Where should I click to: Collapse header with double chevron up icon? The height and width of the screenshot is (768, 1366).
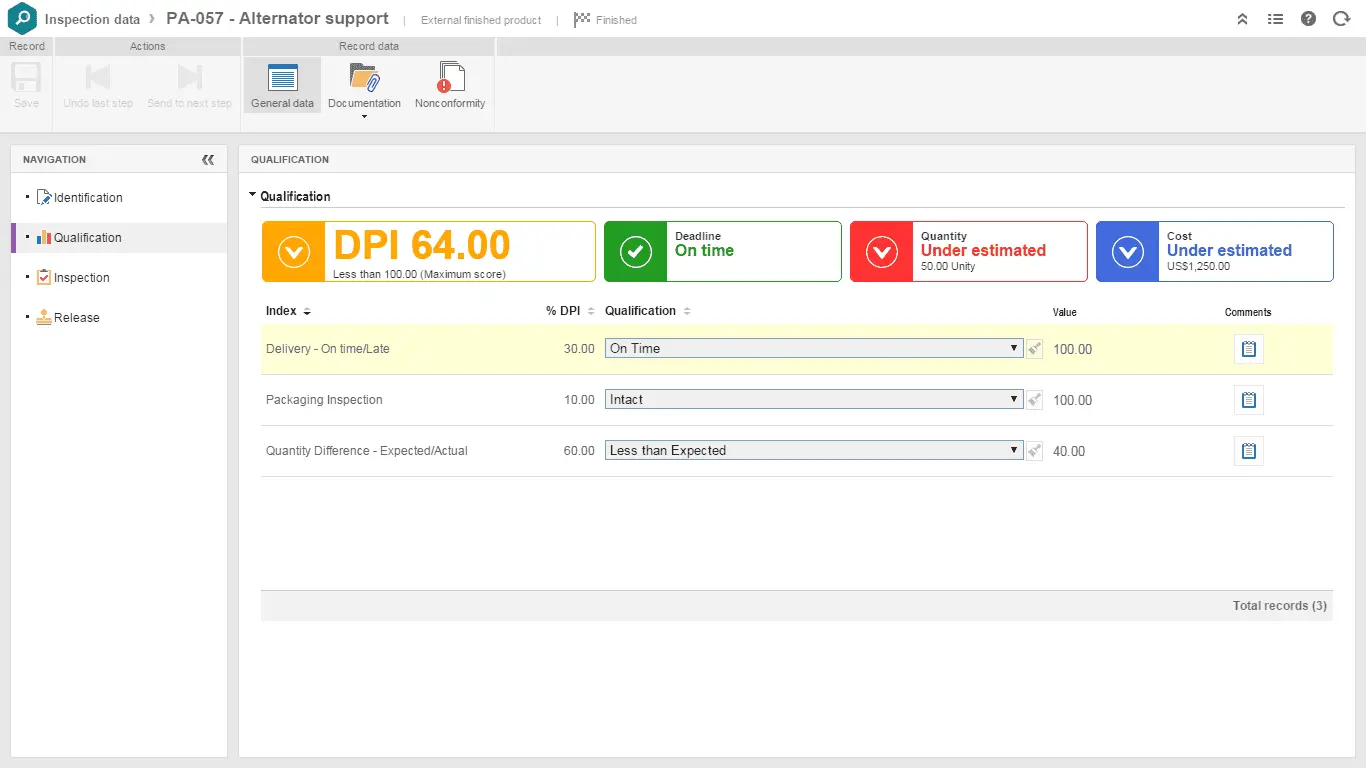(x=1242, y=19)
